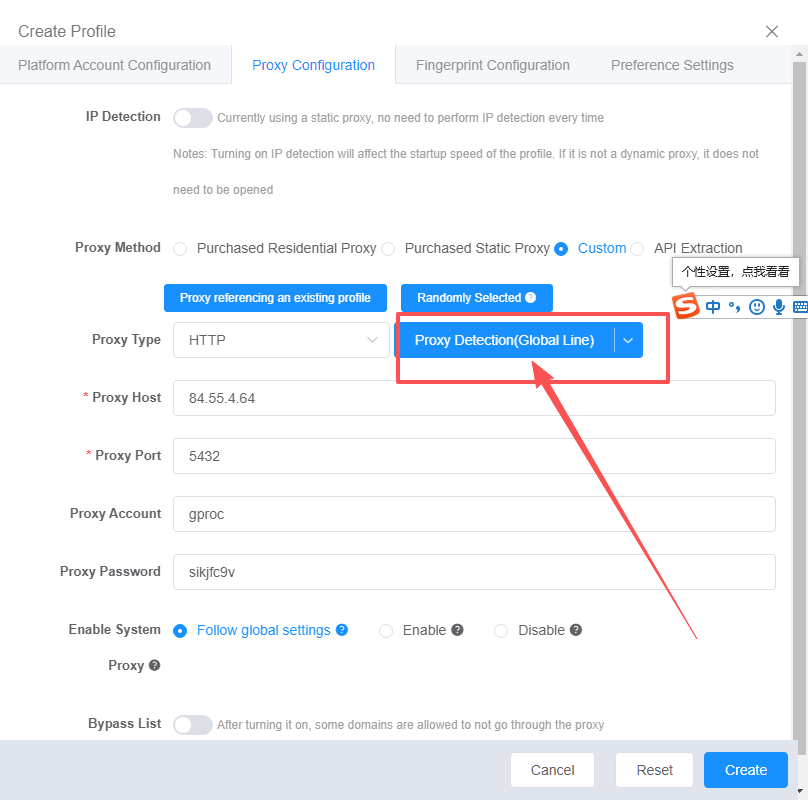The height and width of the screenshot is (800, 808).
Task: Switch to the Fingerprint Configuration tab
Action: 493,65
